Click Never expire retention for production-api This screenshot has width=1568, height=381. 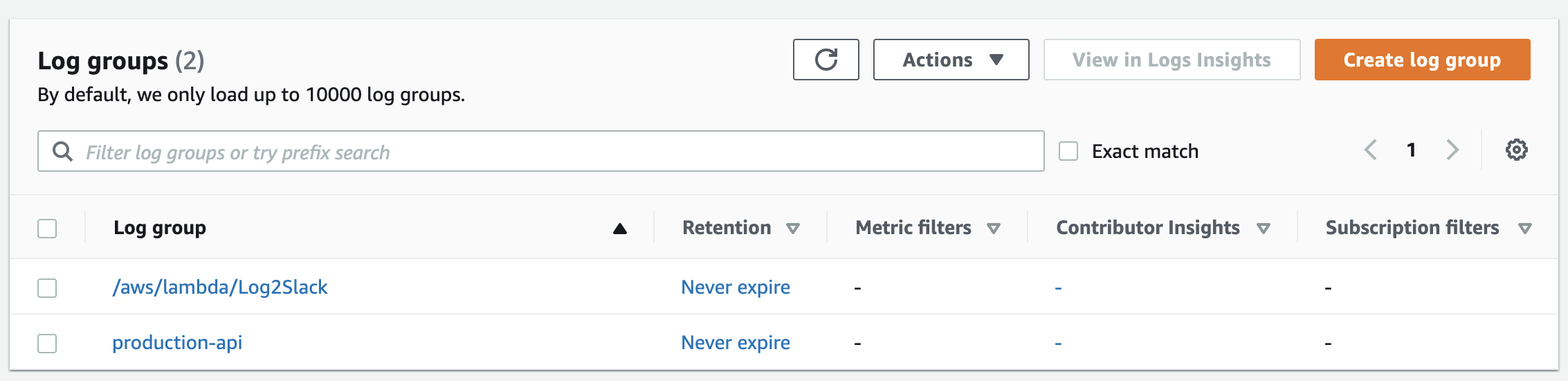coord(736,342)
